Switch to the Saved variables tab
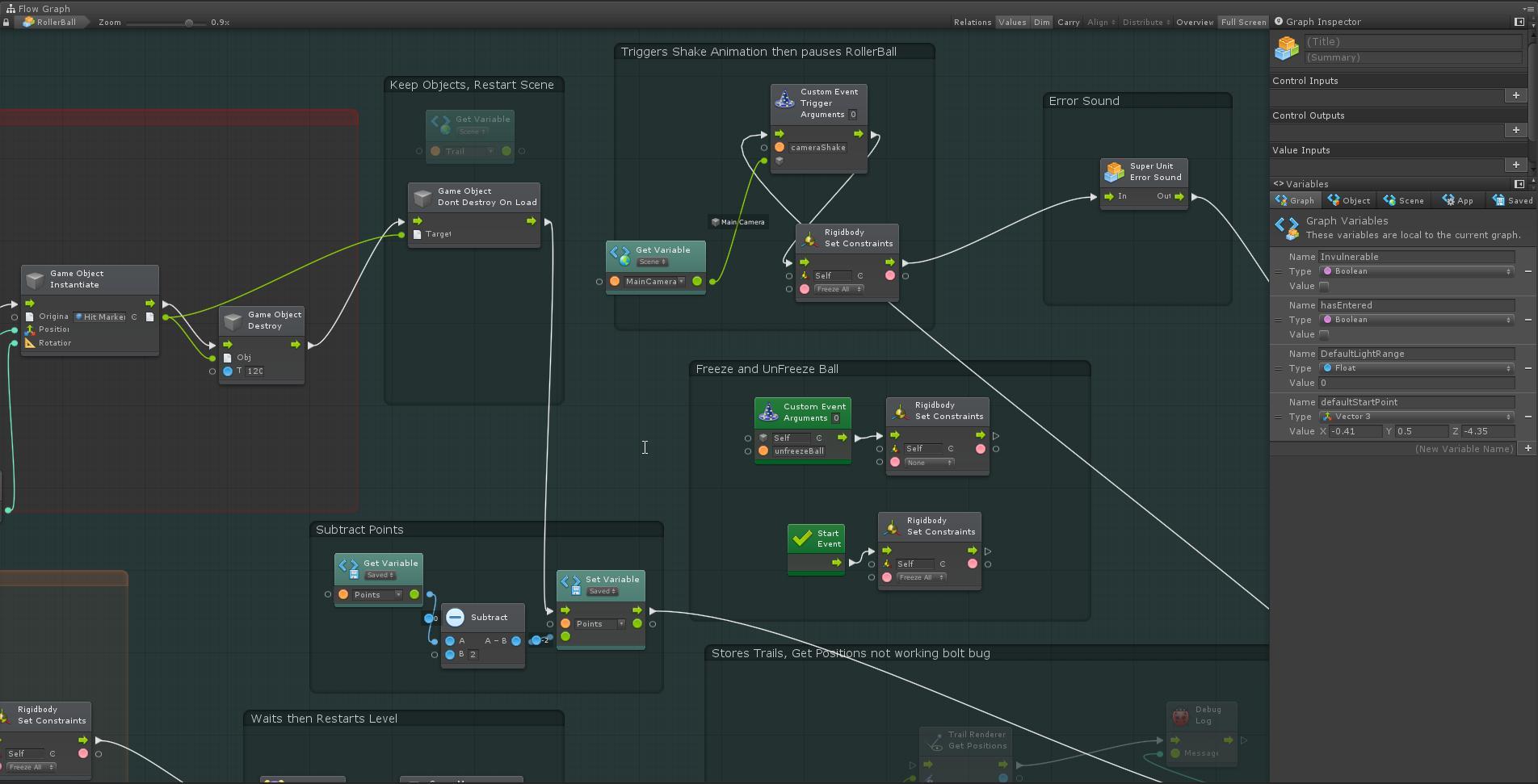1538x784 pixels. tap(1512, 200)
